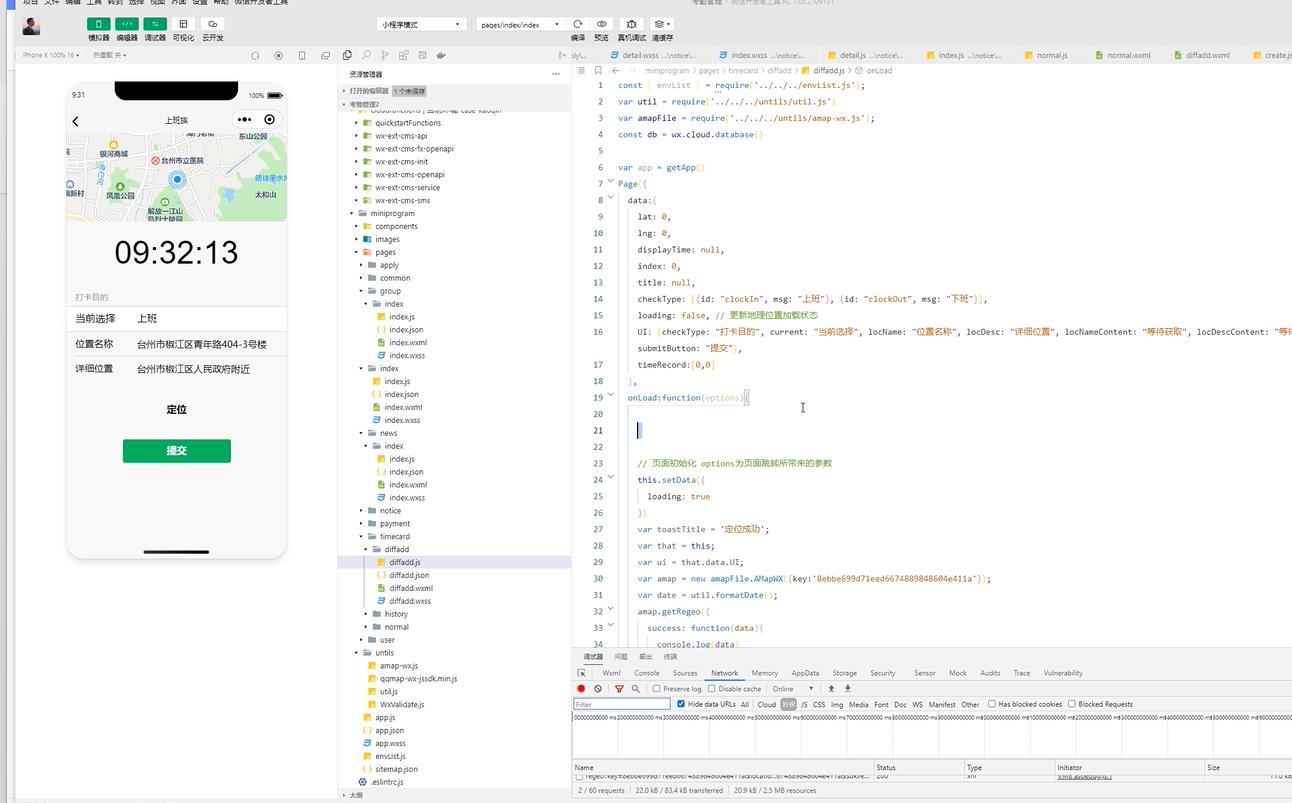Toggle the network filter funnel icon
This screenshot has height=803, width=1292.
(x=619, y=689)
